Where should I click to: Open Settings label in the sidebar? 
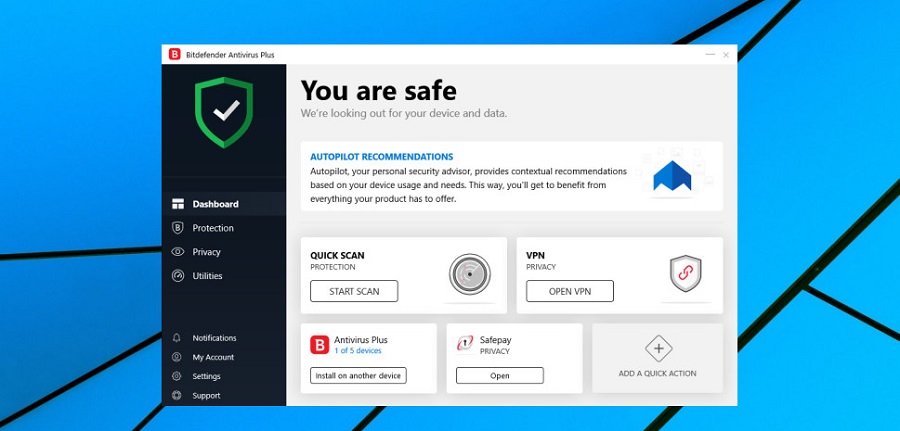[x=206, y=376]
